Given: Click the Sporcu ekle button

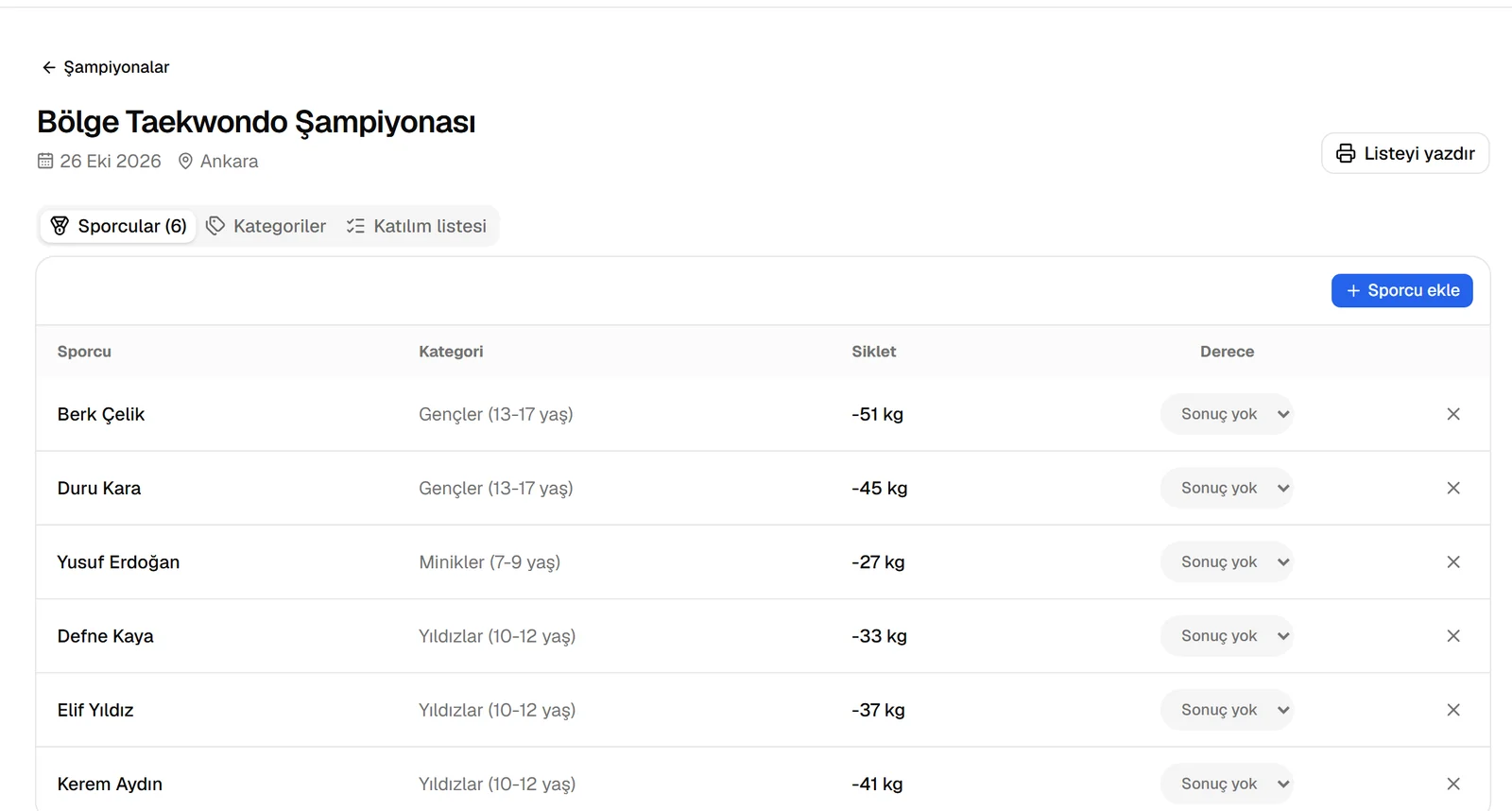Looking at the screenshot, I should (x=1401, y=290).
